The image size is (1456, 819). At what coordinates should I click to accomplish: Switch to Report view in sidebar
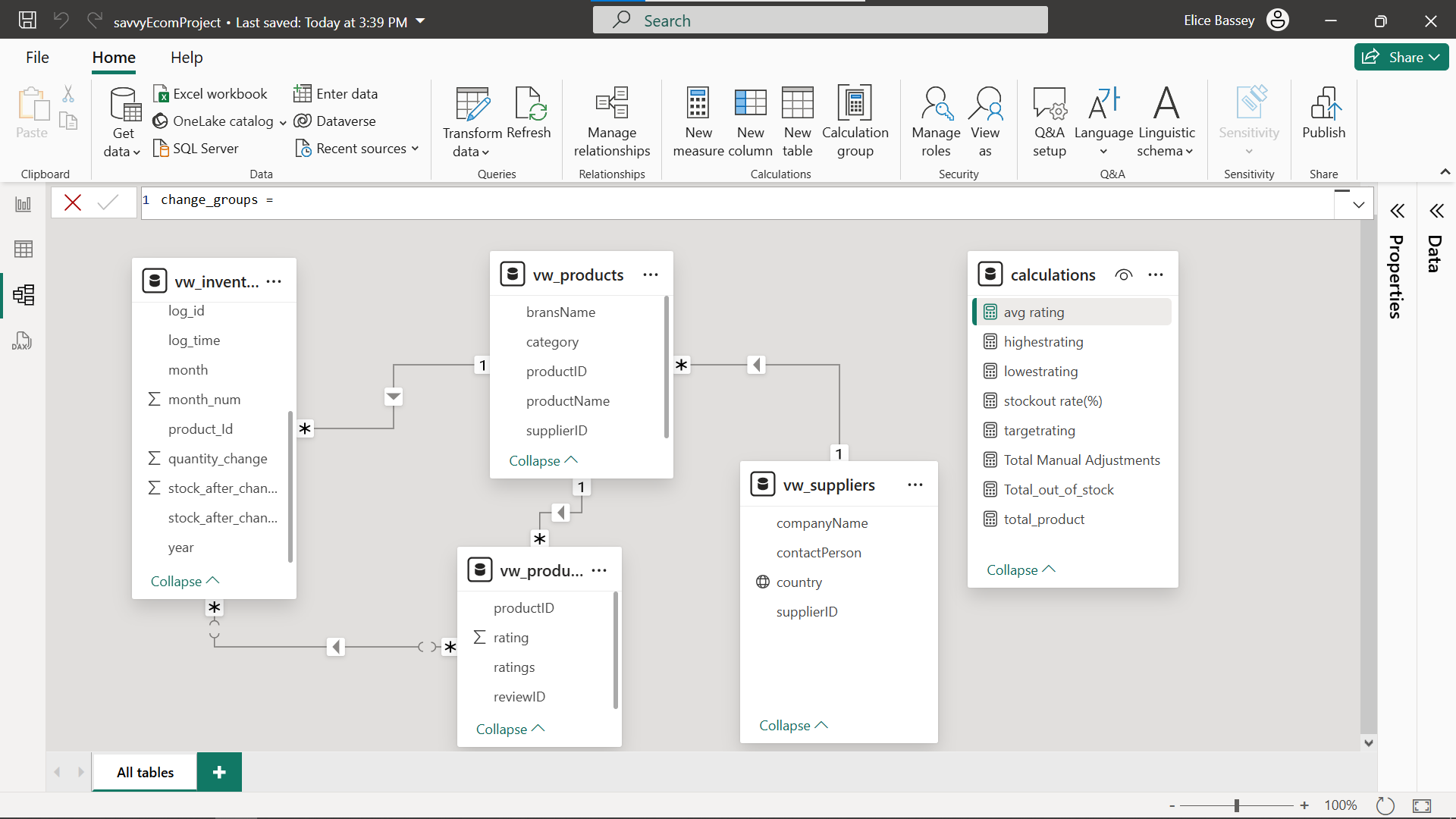[x=24, y=204]
